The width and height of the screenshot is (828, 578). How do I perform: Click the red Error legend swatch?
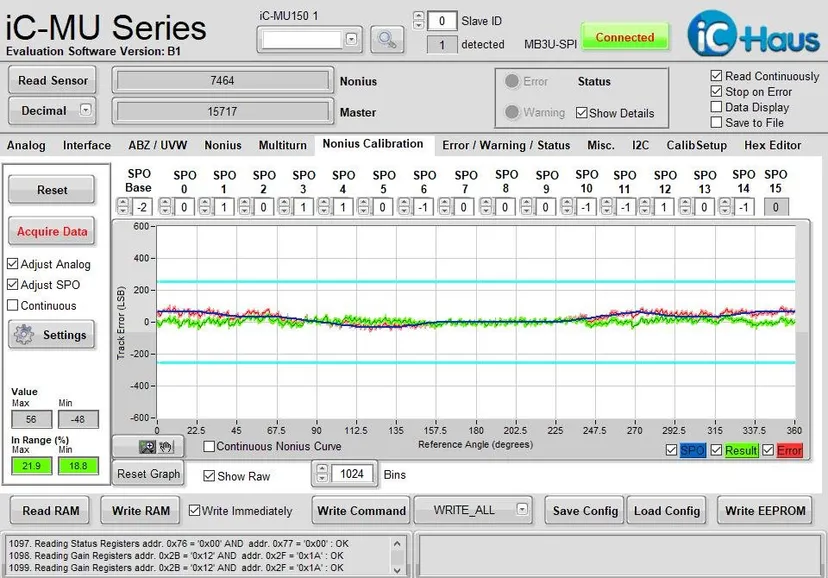coord(789,450)
